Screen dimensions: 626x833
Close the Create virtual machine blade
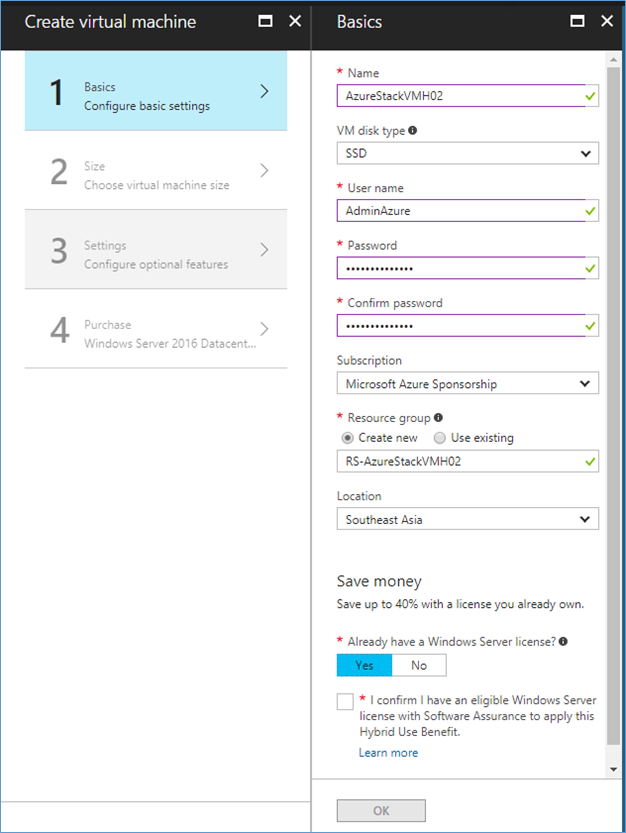click(295, 21)
